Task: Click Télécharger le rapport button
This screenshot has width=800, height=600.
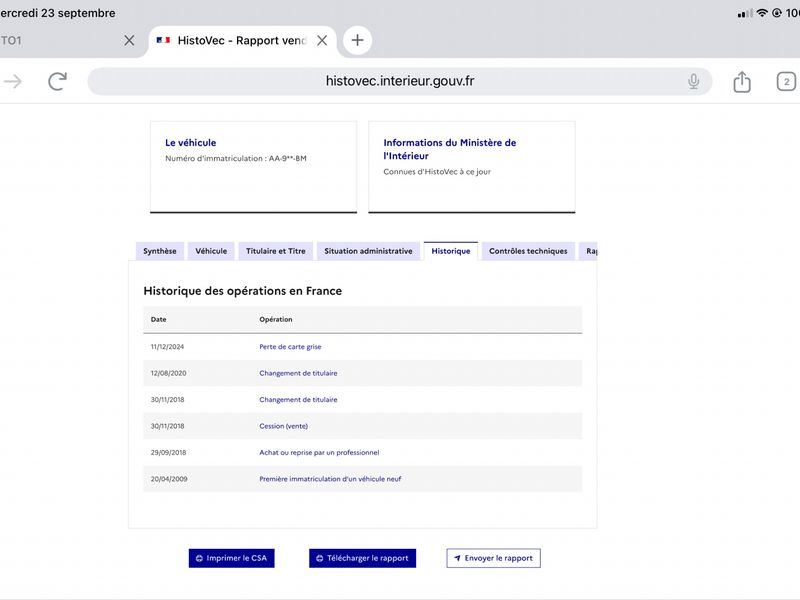Action: click(362, 558)
